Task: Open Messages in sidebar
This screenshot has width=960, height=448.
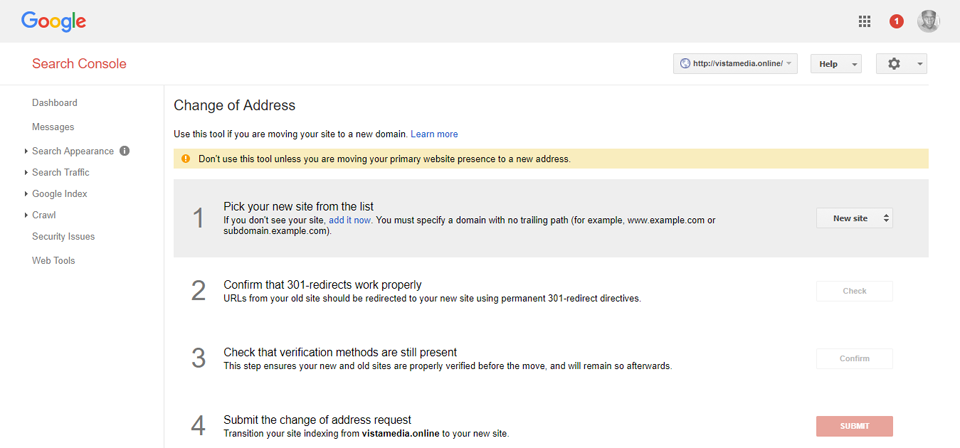Action: (x=53, y=127)
